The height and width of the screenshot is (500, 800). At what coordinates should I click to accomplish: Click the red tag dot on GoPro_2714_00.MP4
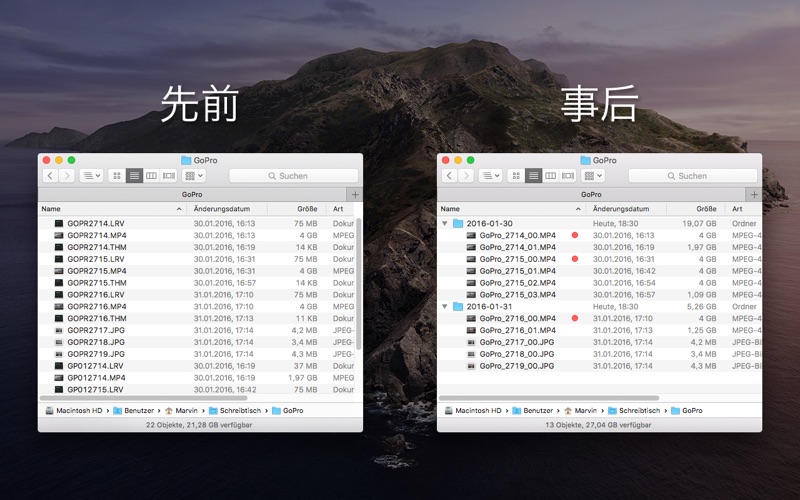[x=575, y=235]
